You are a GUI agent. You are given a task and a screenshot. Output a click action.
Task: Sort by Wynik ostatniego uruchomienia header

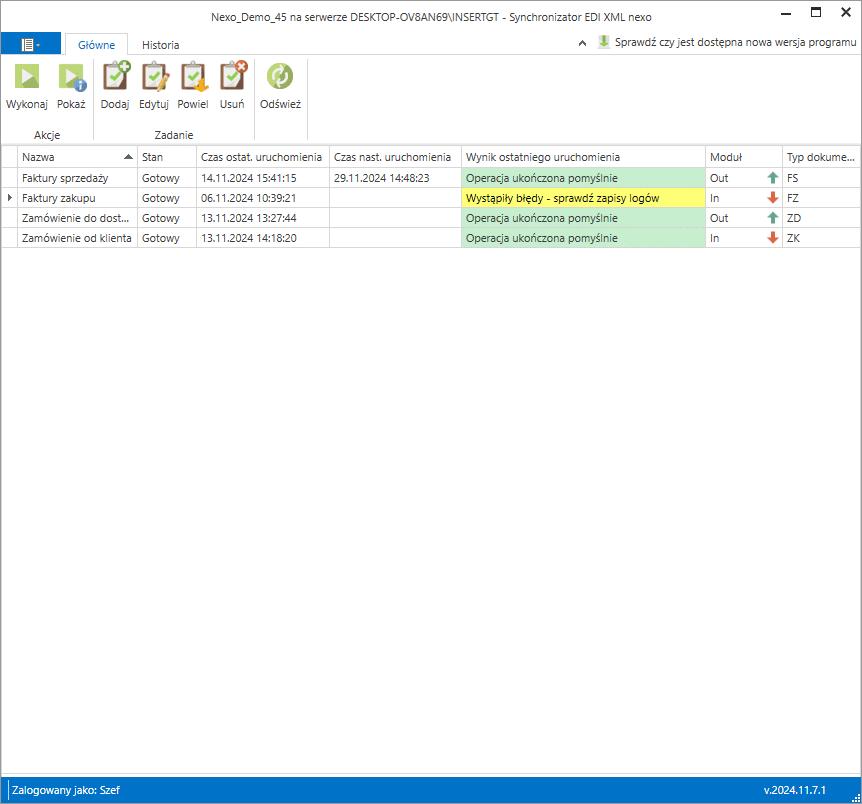click(x=583, y=157)
